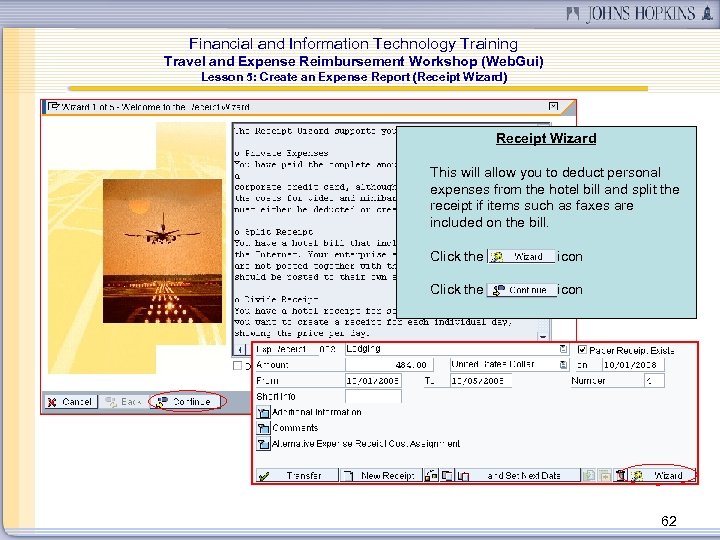Click the Transfer button with green check

297,476
